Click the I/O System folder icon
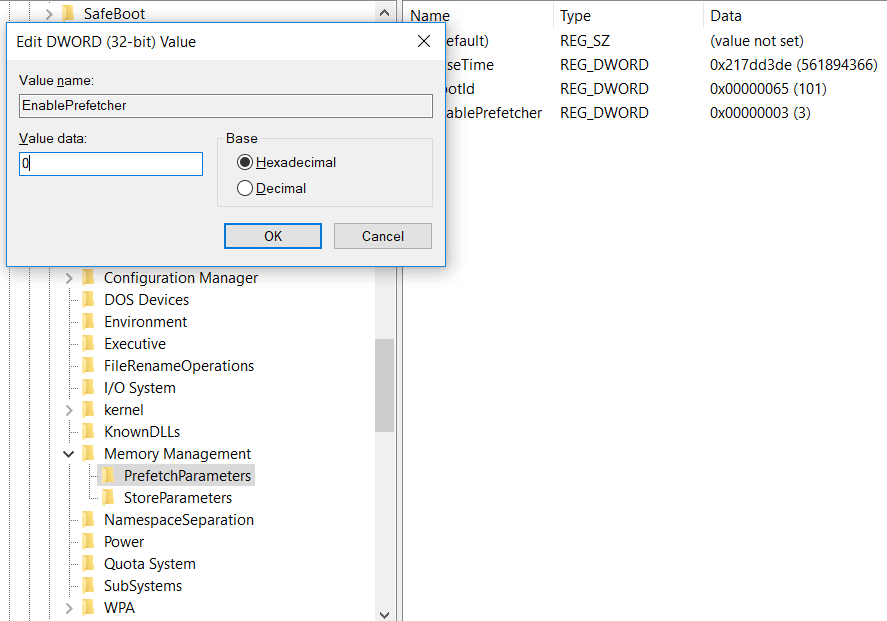Image resolution: width=887 pixels, height=621 pixels. [x=89, y=388]
